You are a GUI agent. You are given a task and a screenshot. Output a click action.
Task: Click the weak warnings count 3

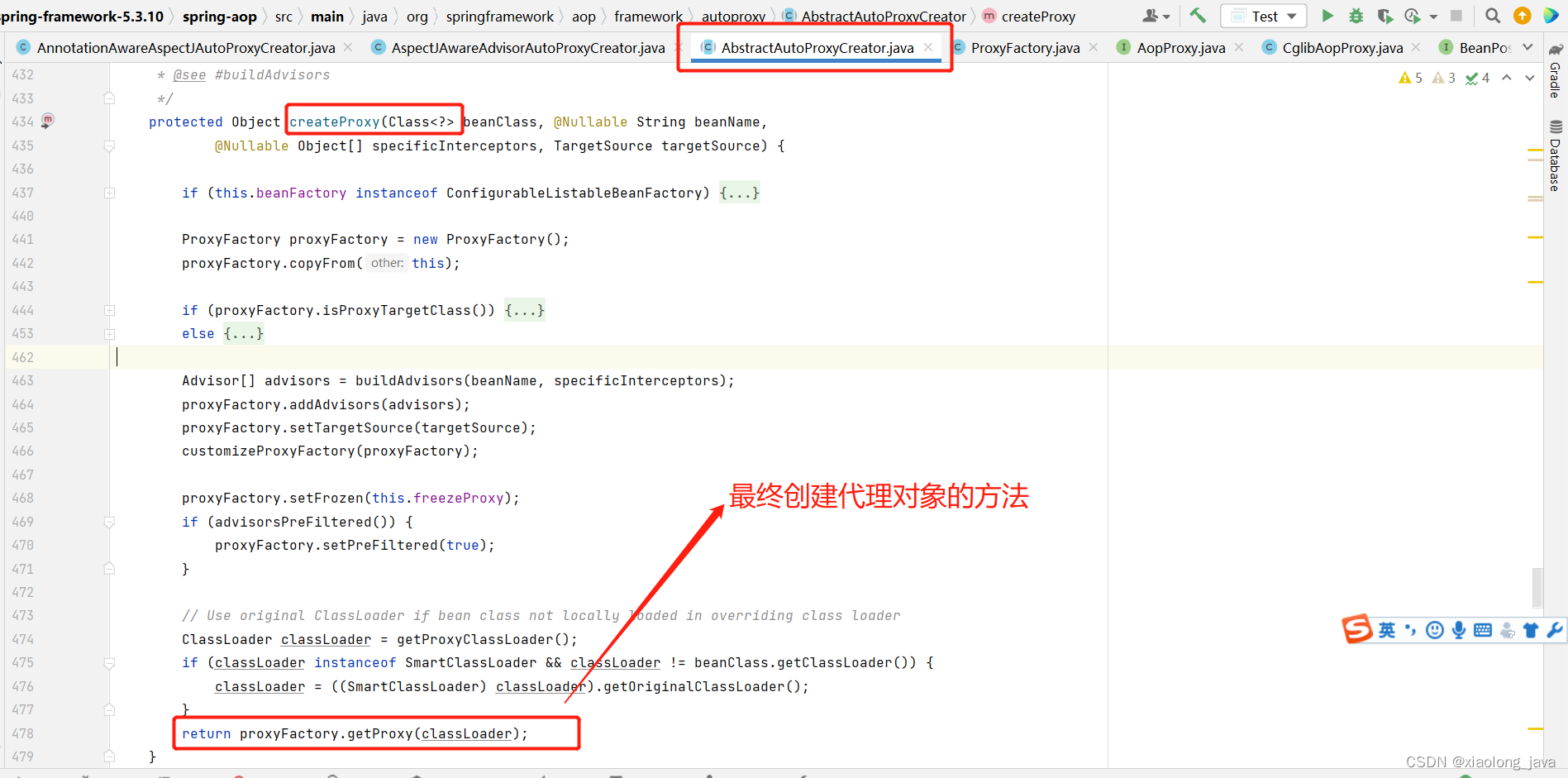click(x=1443, y=78)
